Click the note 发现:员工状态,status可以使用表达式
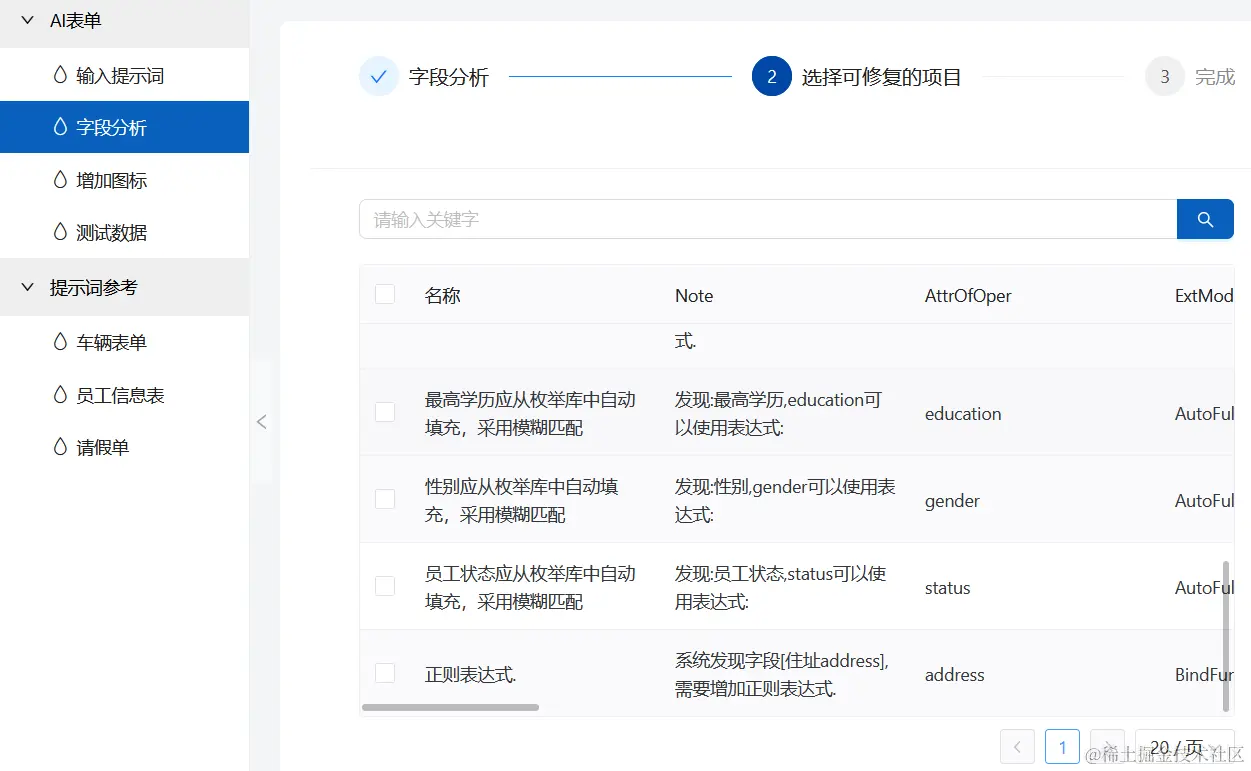Viewport: 1251px width, 771px height. [x=780, y=587]
